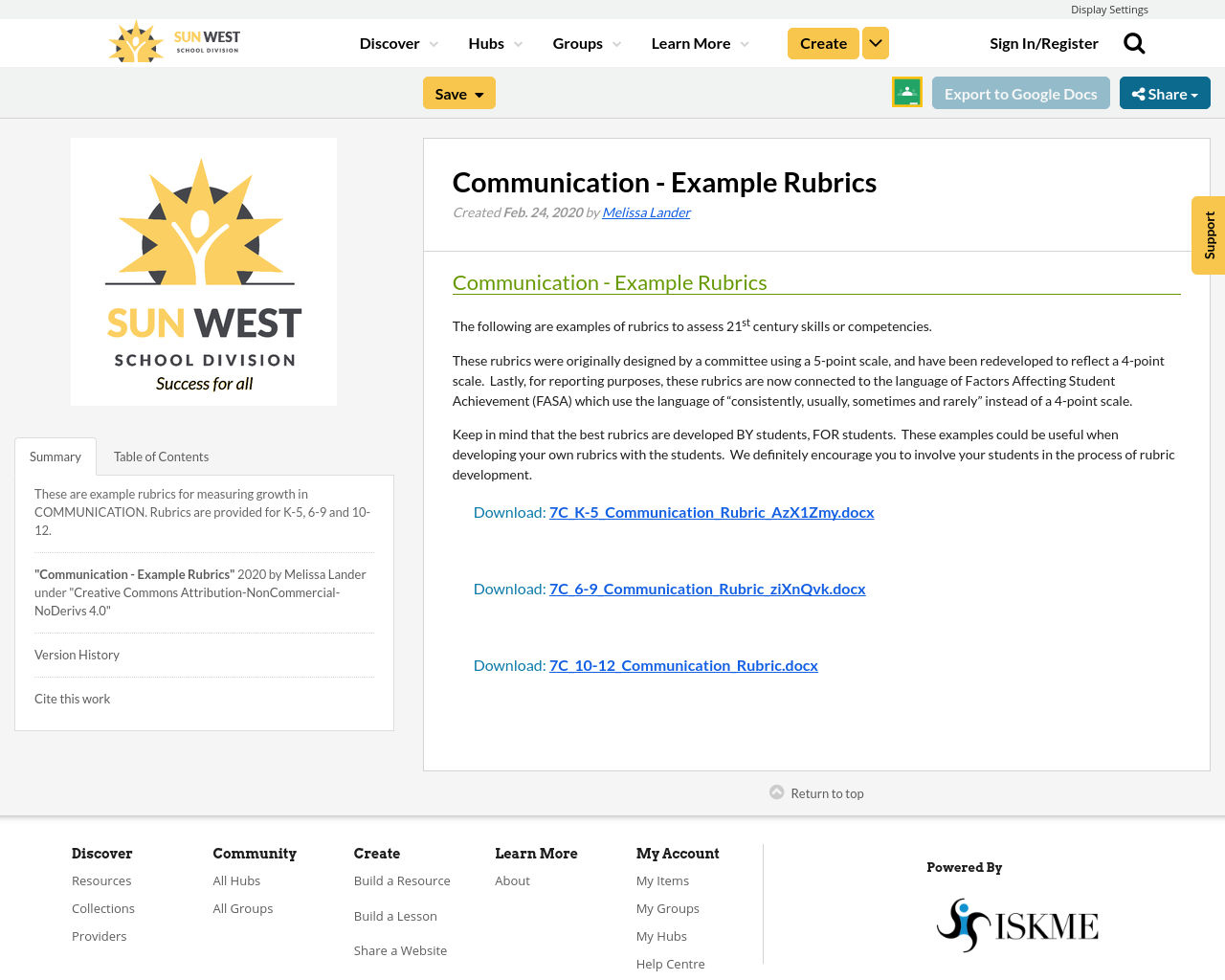Viewport: 1225px width, 980px height.
Task: Open Display Settings
Action: click(x=1109, y=8)
